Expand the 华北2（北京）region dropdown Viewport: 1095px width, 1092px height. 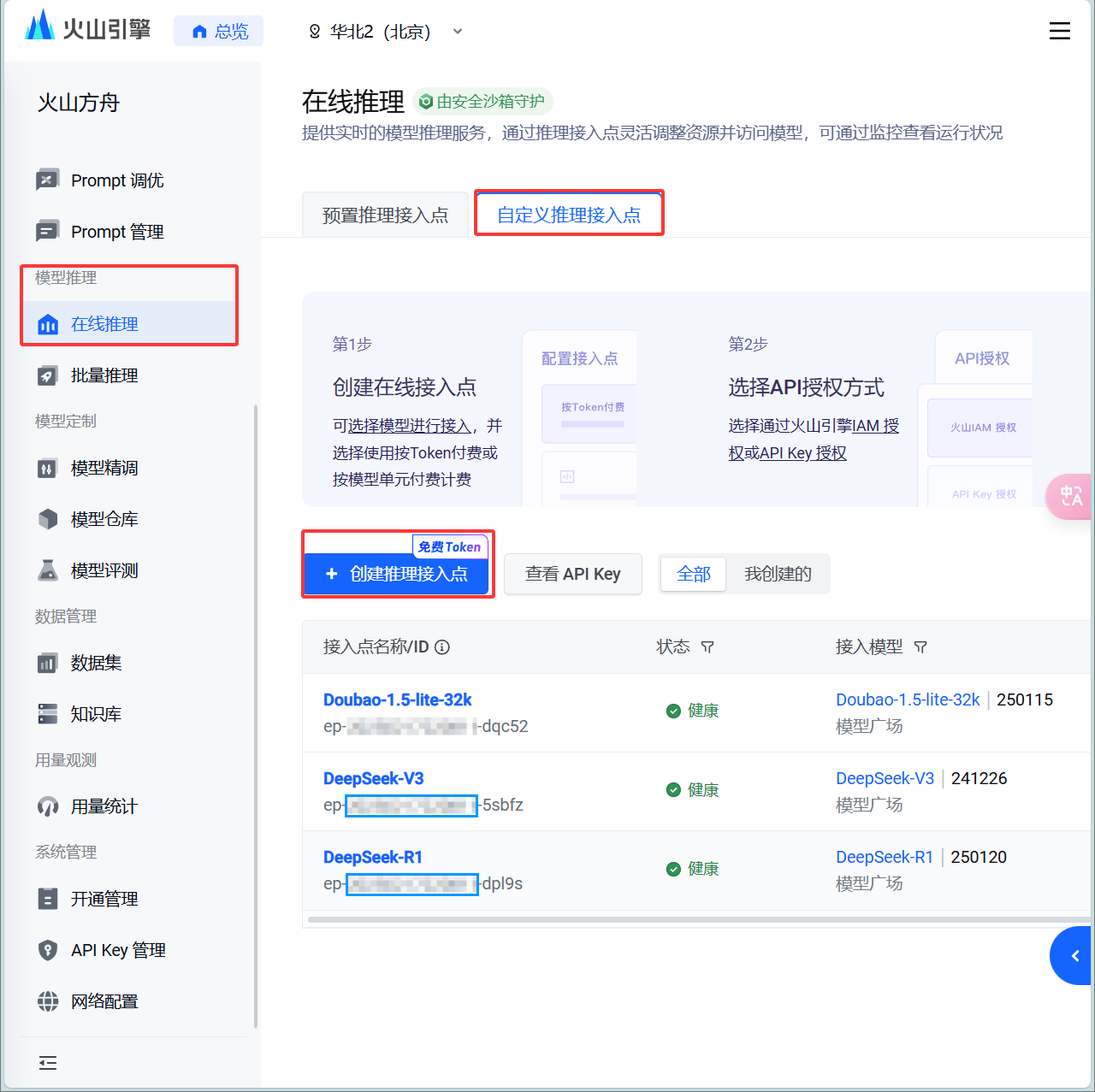pos(457,32)
